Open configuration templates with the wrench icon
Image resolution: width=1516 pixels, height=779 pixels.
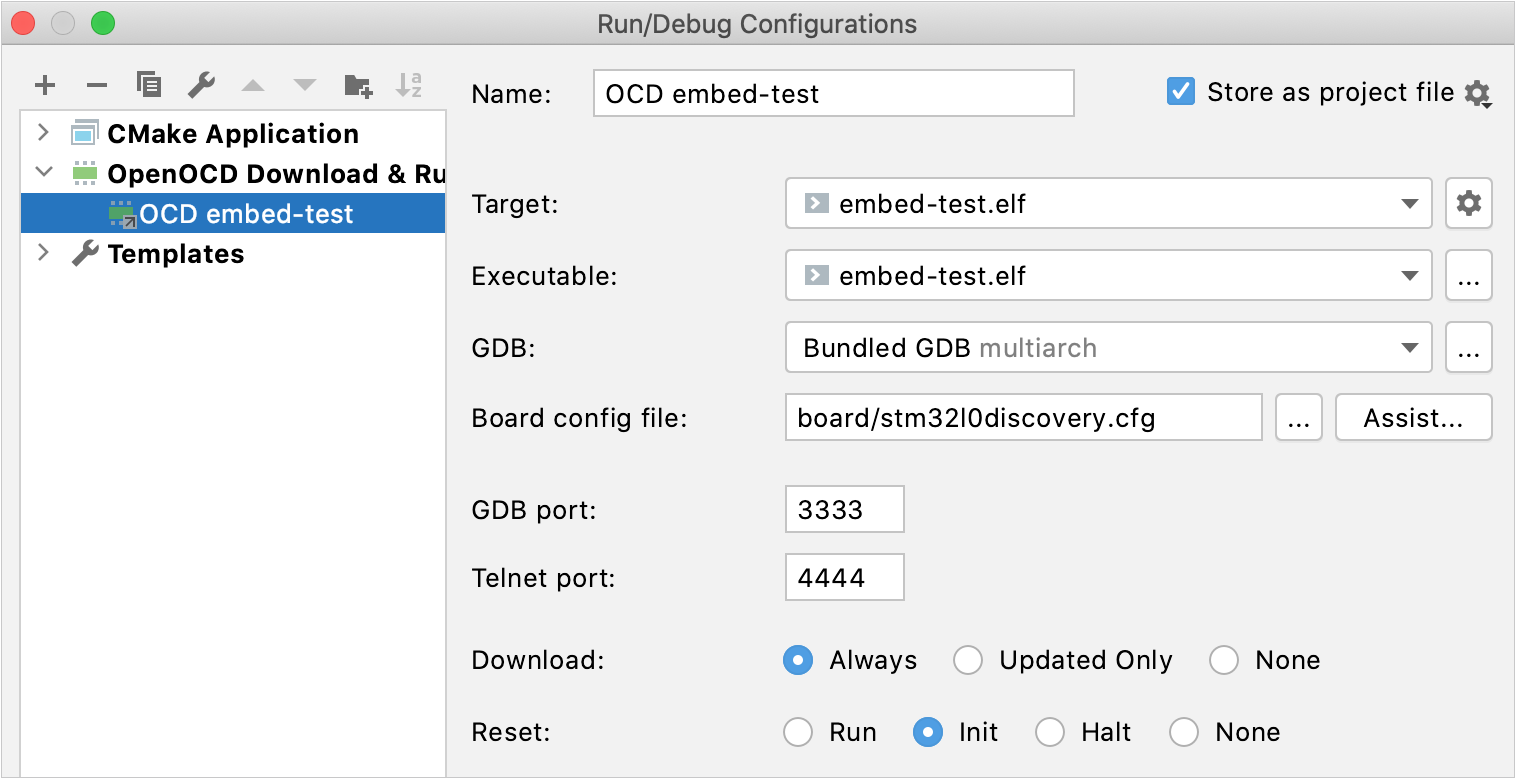pos(200,85)
